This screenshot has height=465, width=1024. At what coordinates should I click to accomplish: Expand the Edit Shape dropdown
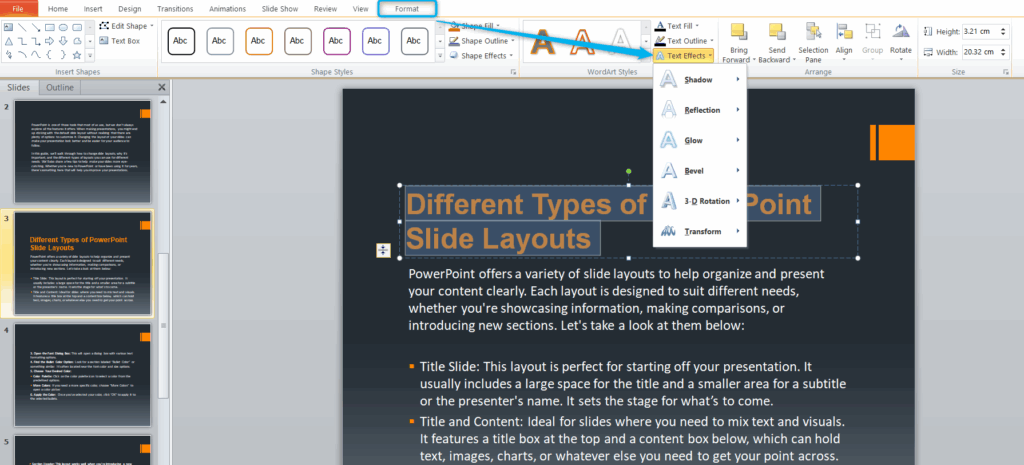(x=126, y=26)
